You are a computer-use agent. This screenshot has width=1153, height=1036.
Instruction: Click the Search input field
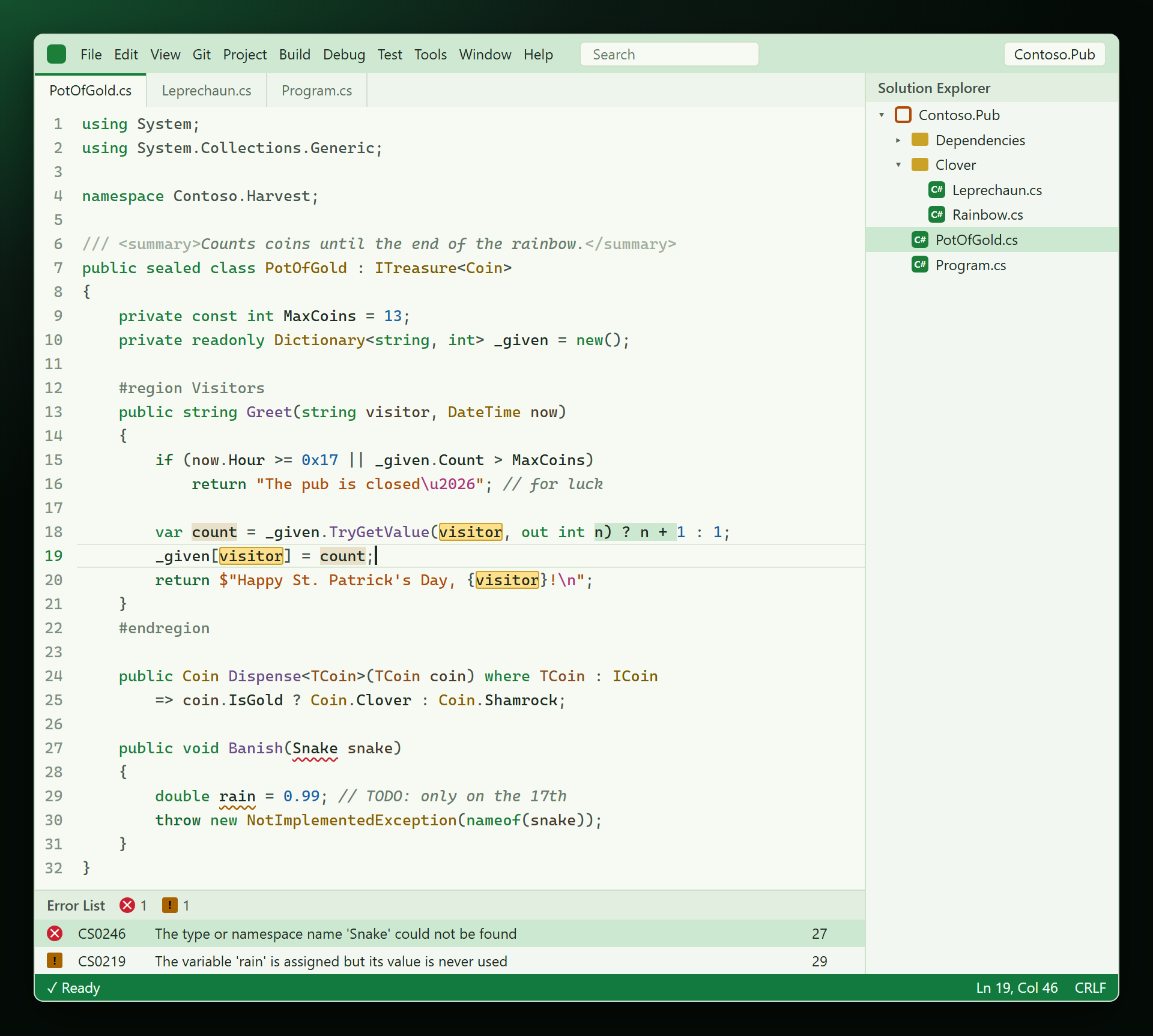[x=669, y=55]
